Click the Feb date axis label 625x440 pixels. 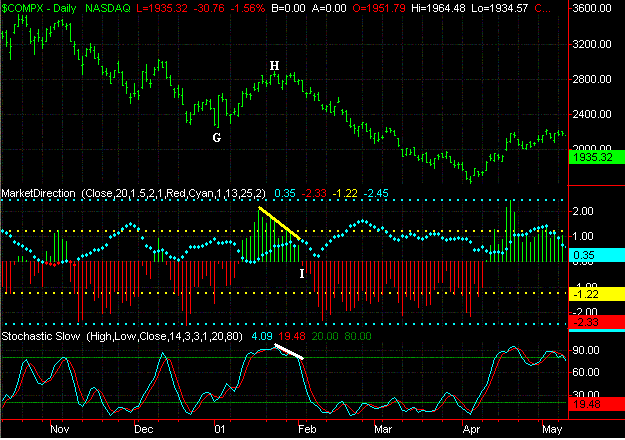point(307,429)
